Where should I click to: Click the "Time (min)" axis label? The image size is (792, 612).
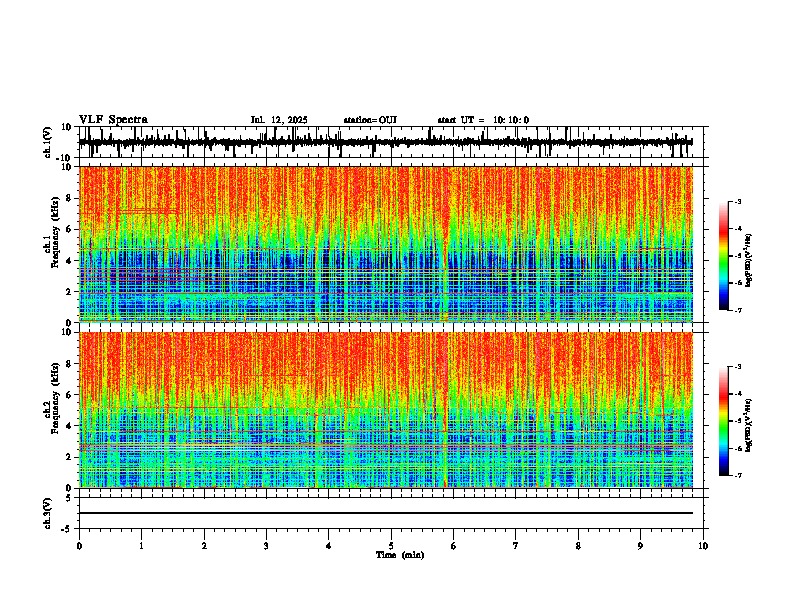click(x=400, y=555)
